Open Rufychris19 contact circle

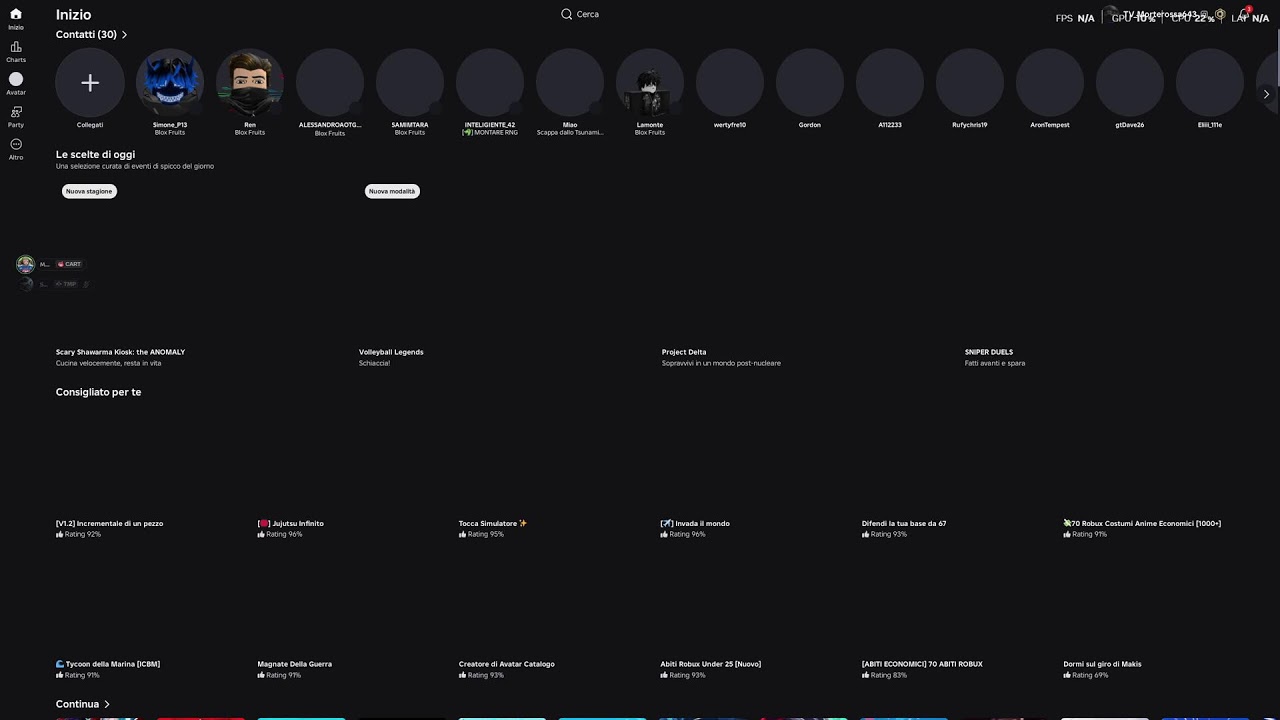970,83
